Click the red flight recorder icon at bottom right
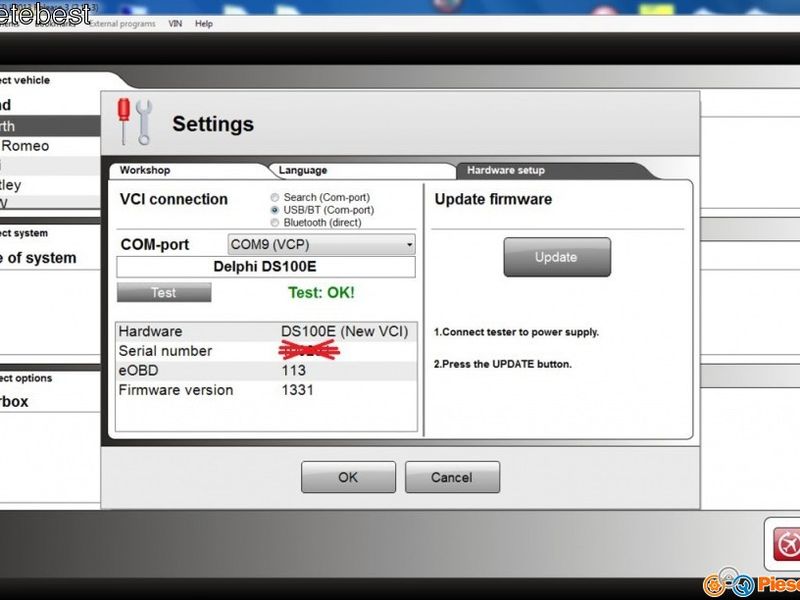 point(786,544)
